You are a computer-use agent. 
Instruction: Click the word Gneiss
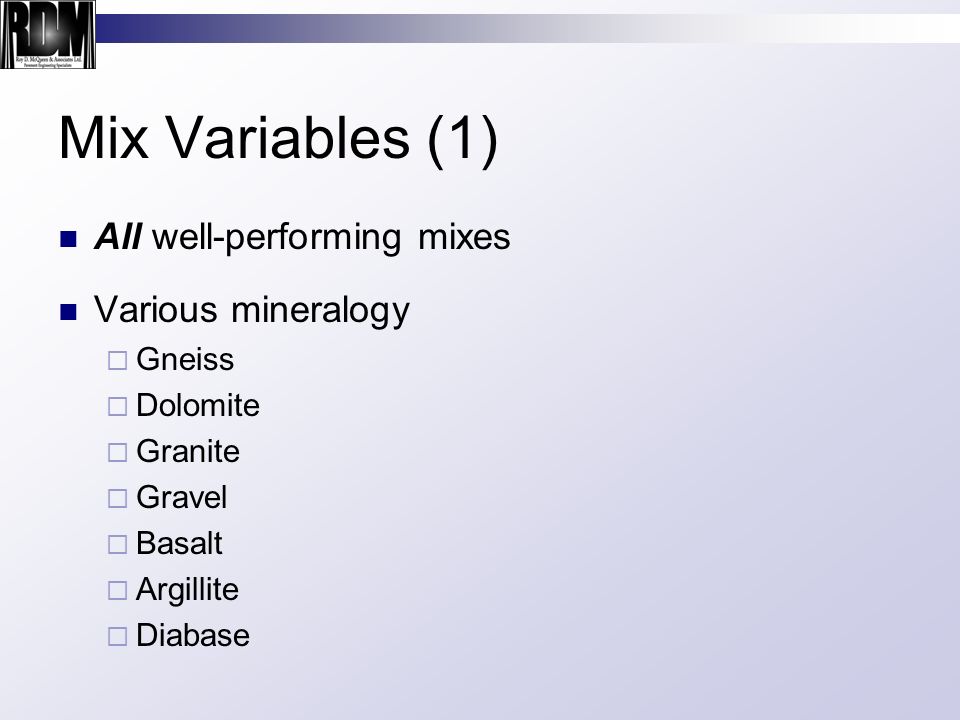click(185, 359)
